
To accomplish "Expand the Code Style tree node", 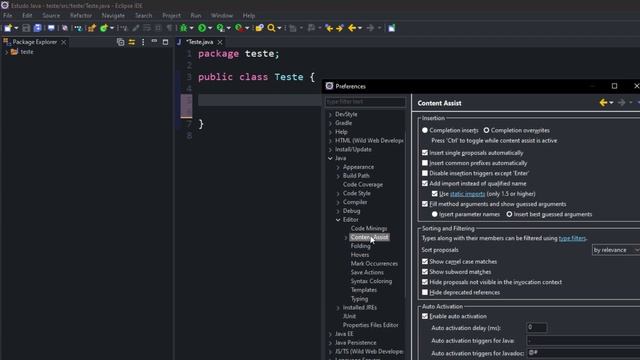I will click(x=338, y=193).
